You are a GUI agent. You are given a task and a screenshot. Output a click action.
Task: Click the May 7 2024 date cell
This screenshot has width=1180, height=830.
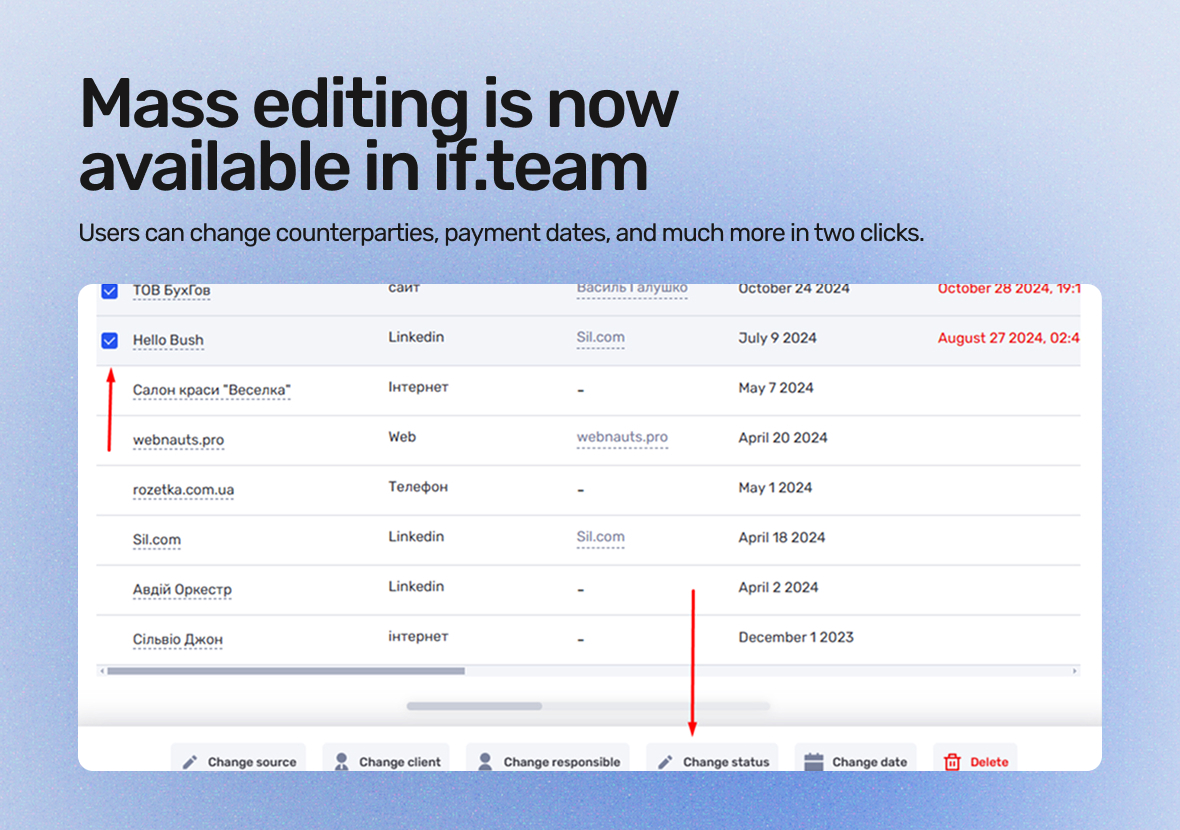[x=776, y=388]
